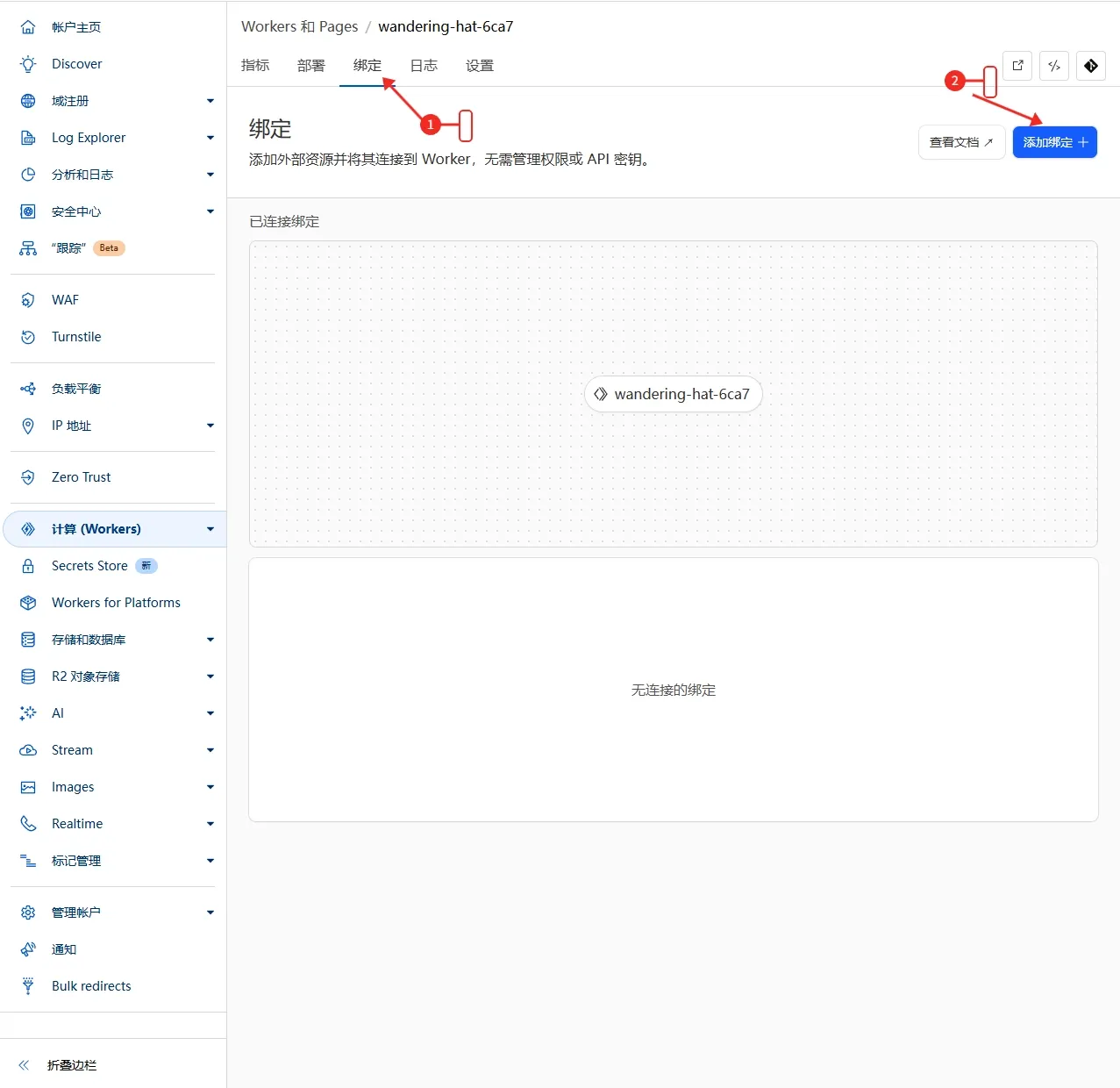The height and width of the screenshot is (1088, 1120).
Task: Open the Discover menu item
Action: click(x=77, y=64)
